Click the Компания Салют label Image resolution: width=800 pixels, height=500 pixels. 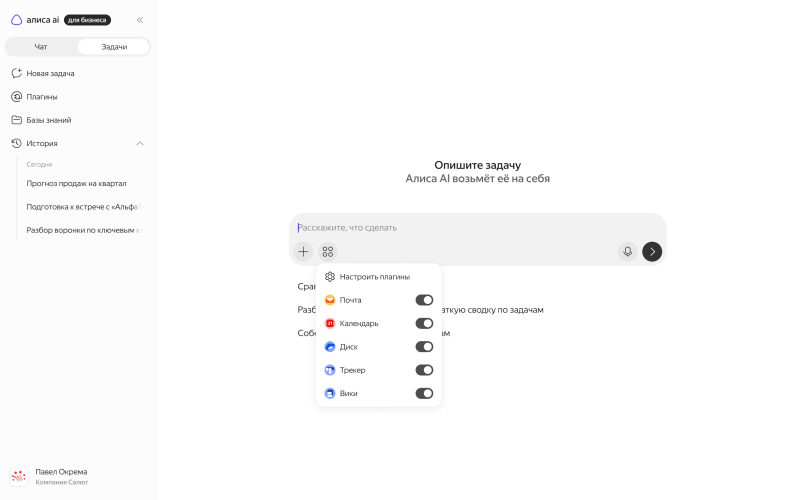click(x=62, y=482)
